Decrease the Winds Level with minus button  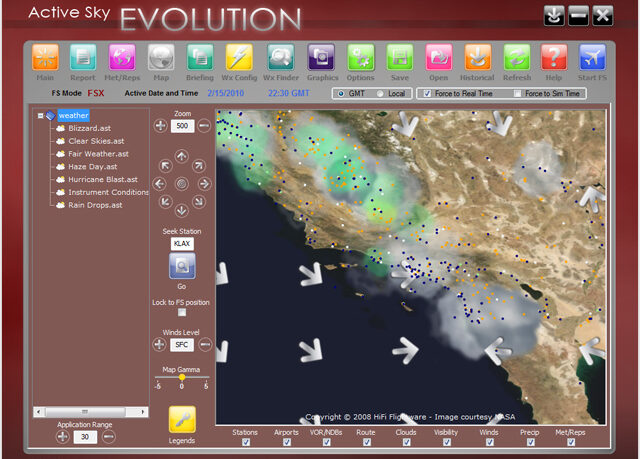pos(205,344)
